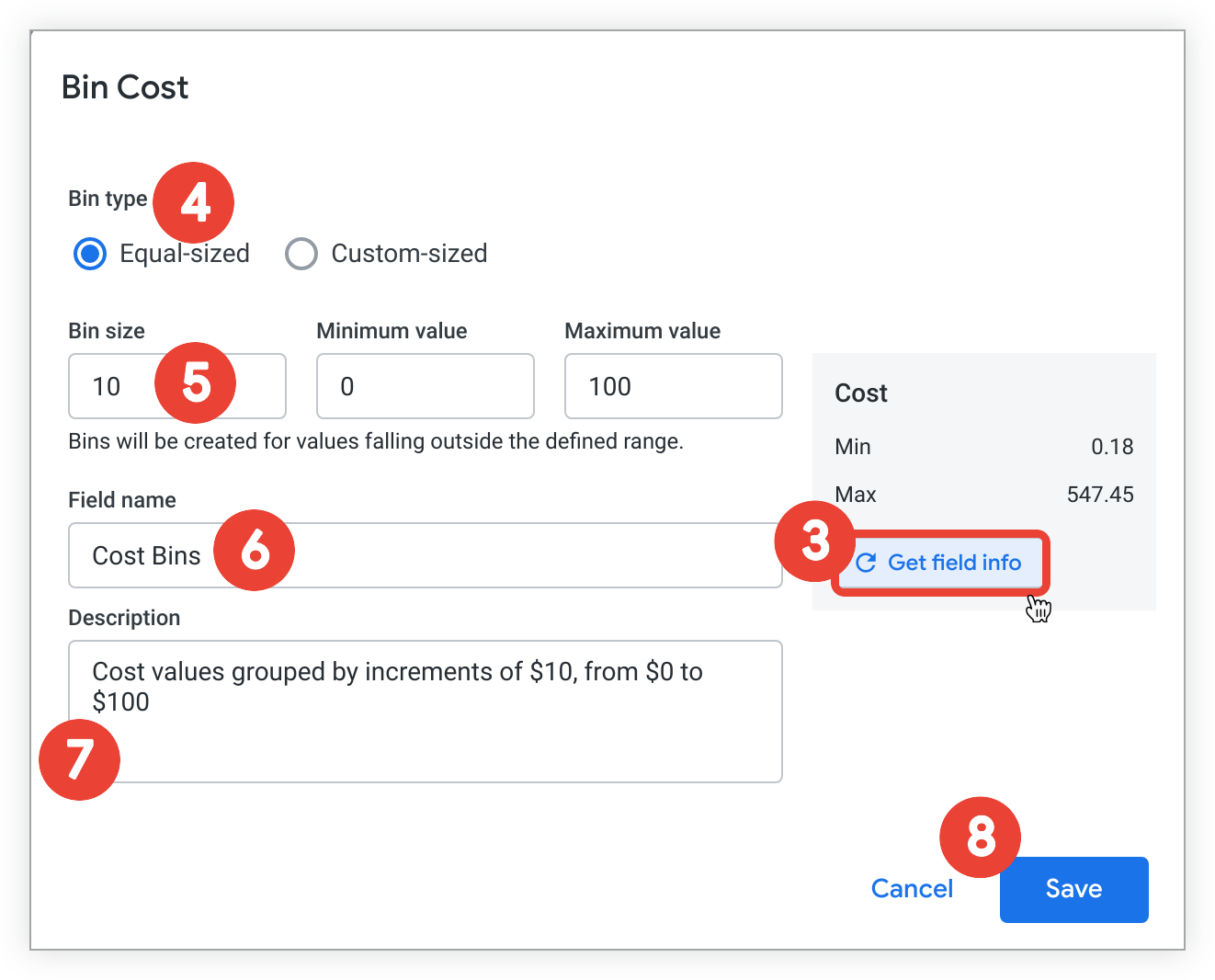The height and width of the screenshot is (980, 1215).
Task: Click into the Maximum value field
Action: click(673, 386)
